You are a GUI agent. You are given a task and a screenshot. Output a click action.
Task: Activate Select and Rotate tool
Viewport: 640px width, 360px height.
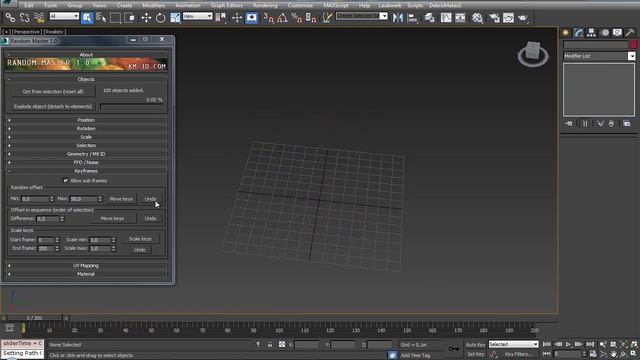(160, 18)
